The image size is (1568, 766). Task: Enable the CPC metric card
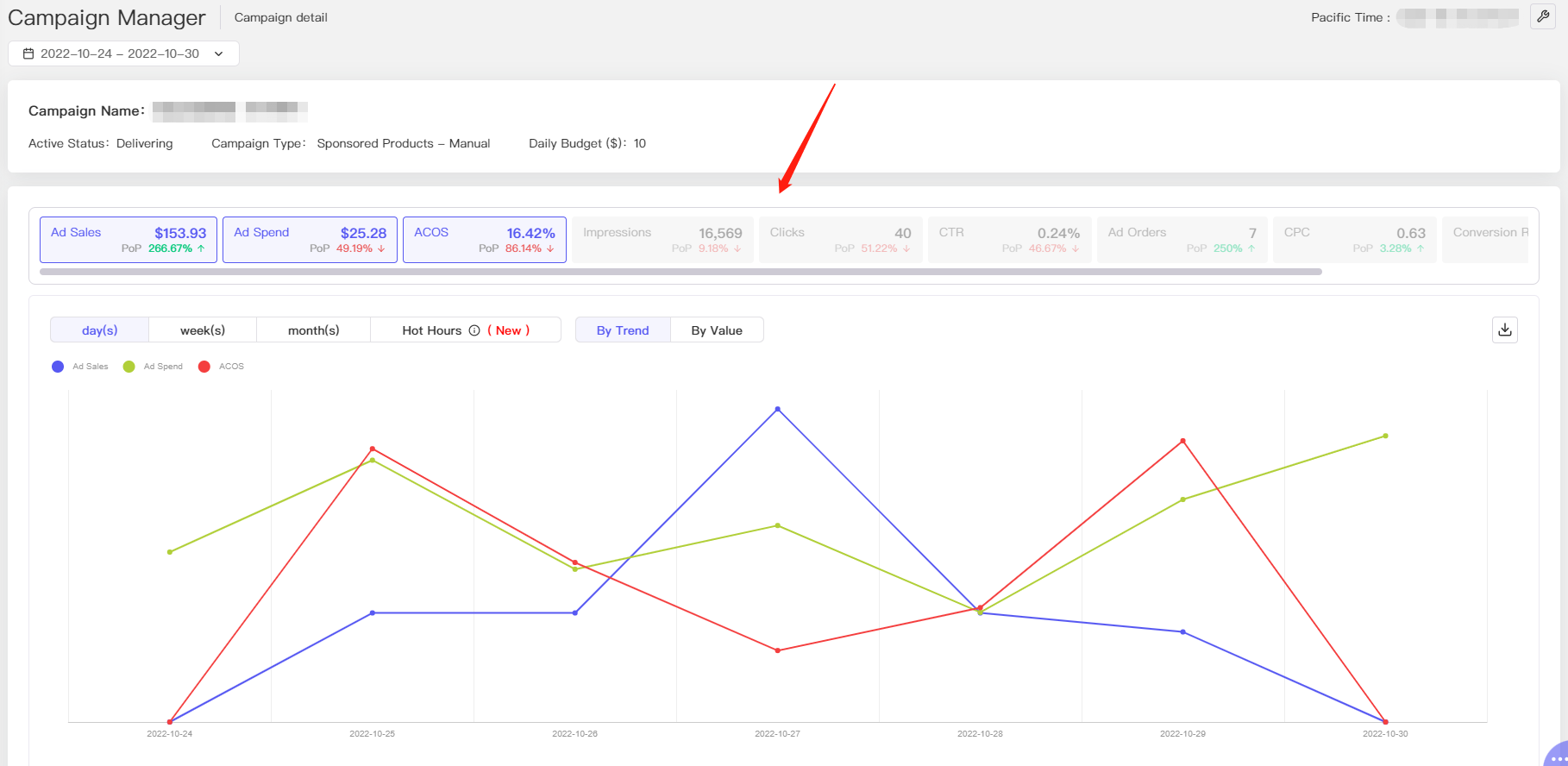pyautogui.click(x=1355, y=240)
